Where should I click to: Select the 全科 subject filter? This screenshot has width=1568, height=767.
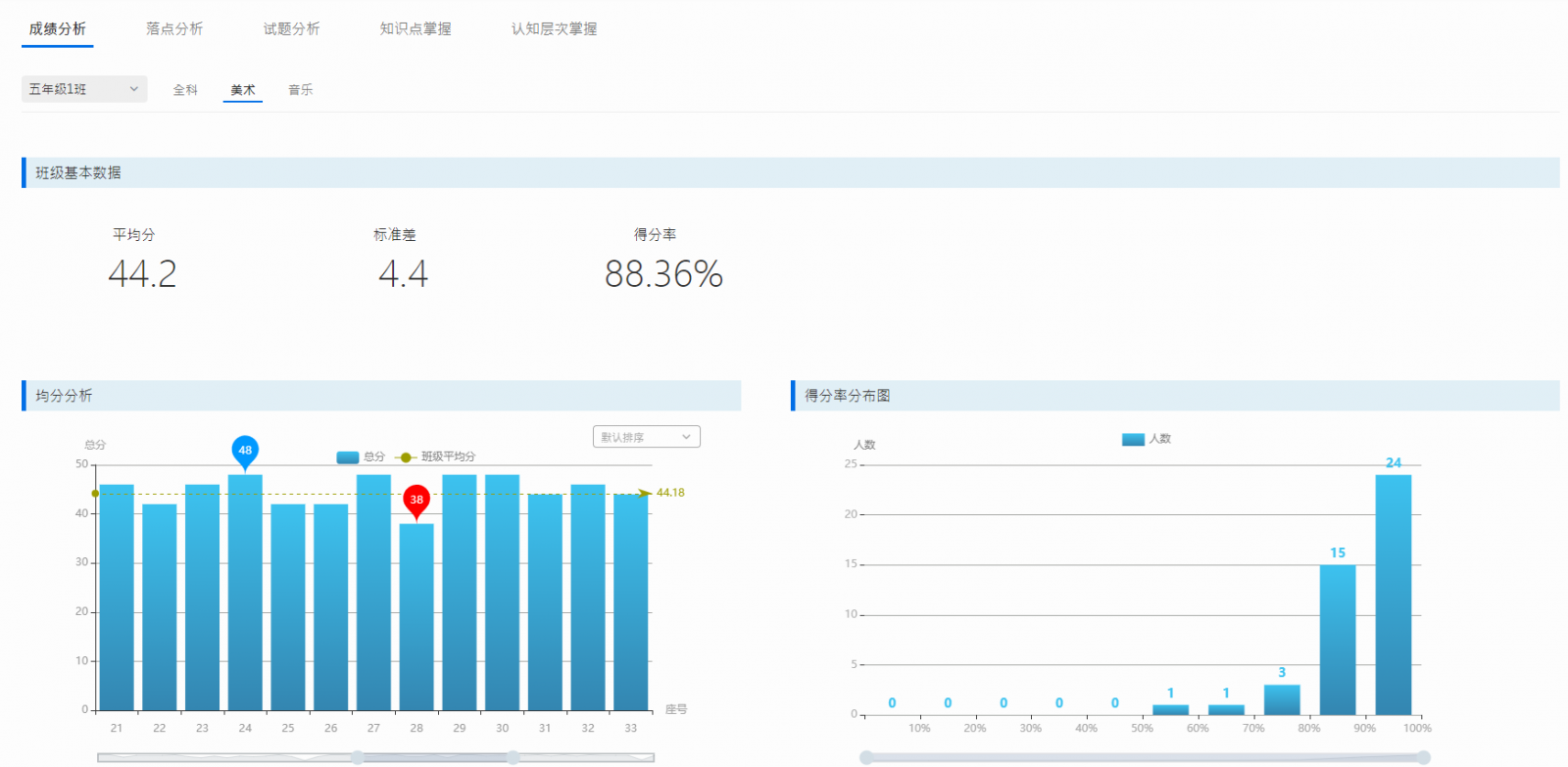point(185,90)
